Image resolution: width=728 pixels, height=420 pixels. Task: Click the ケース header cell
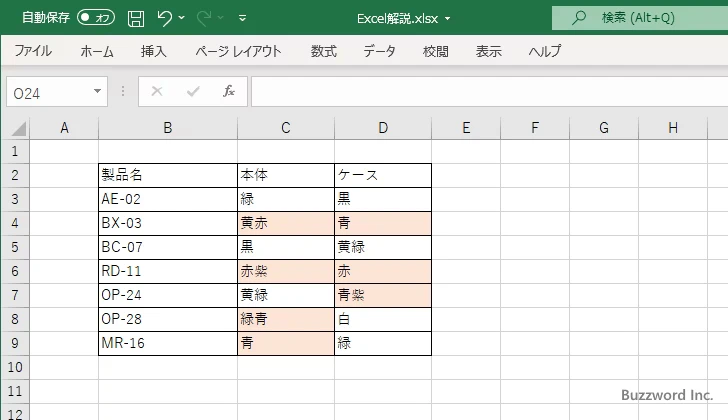pyautogui.click(x=383, y=175)
